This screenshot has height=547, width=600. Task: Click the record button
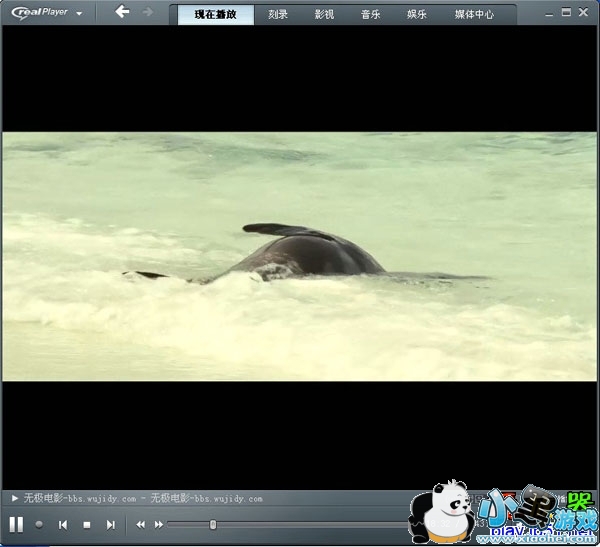pyautogui.click(x=40, y=524)
